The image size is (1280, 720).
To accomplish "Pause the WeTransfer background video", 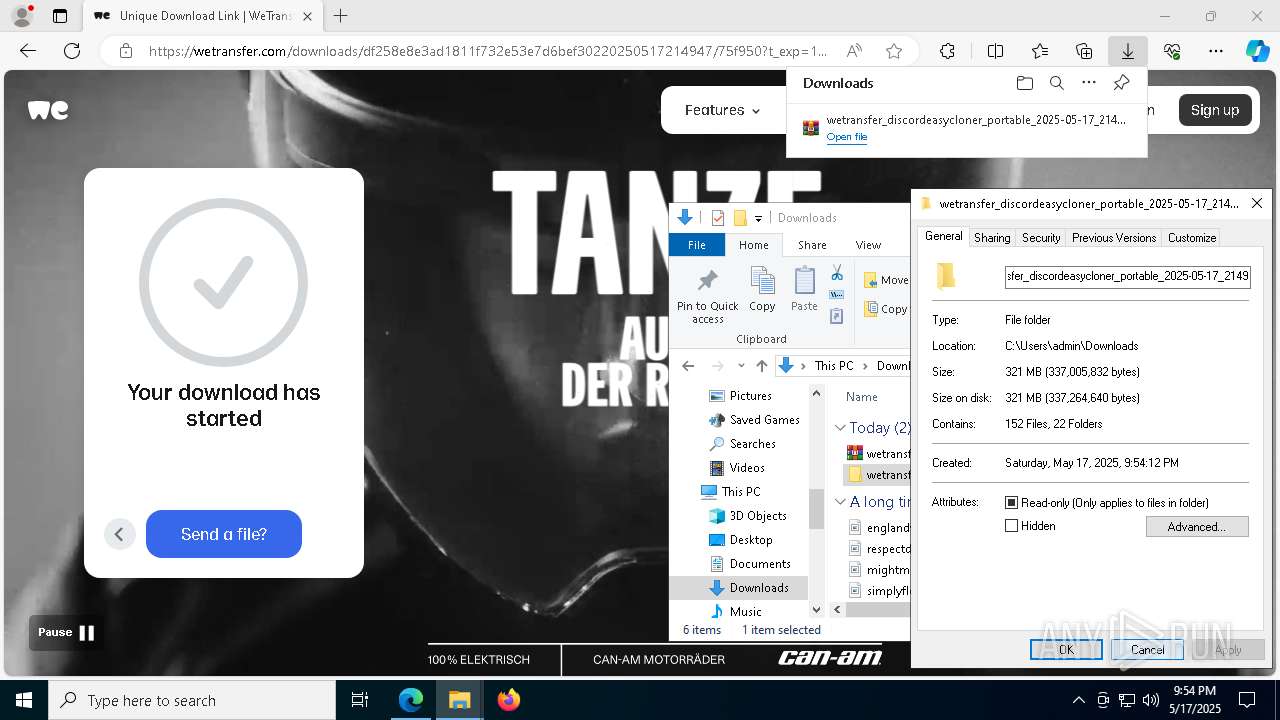I will tap(66, 632).
